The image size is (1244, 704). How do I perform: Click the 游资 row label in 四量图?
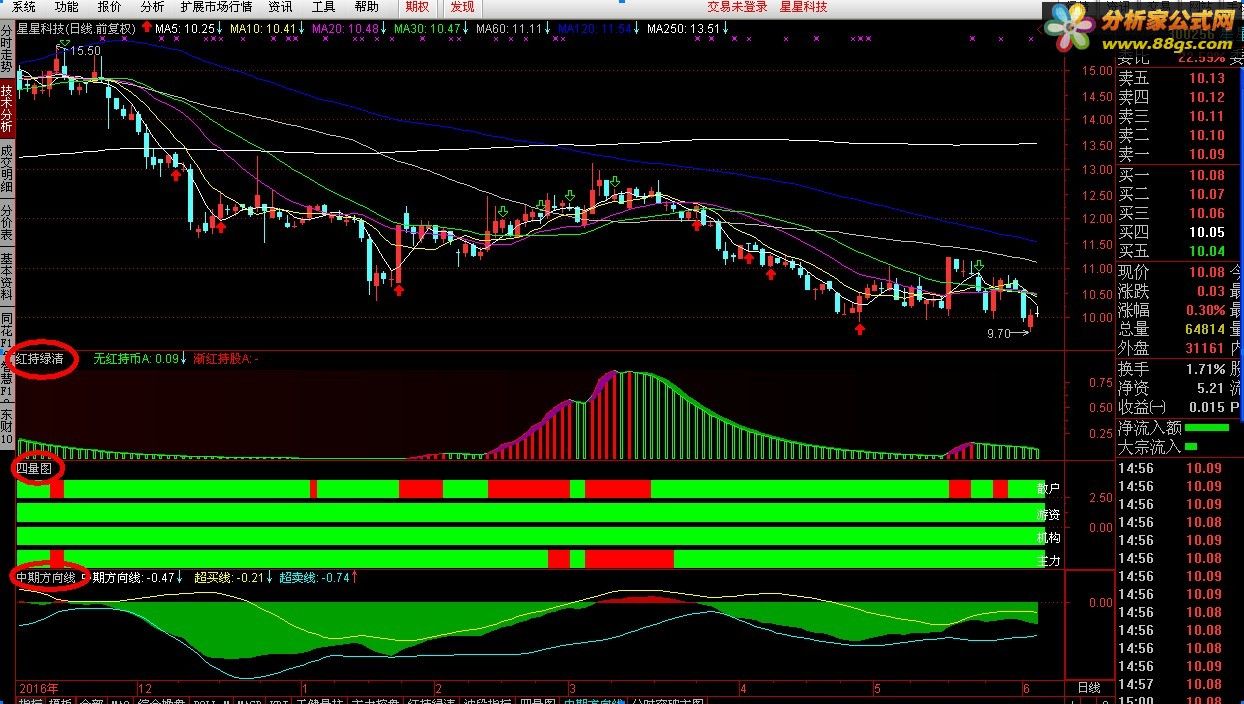[x=1048, y=514]
